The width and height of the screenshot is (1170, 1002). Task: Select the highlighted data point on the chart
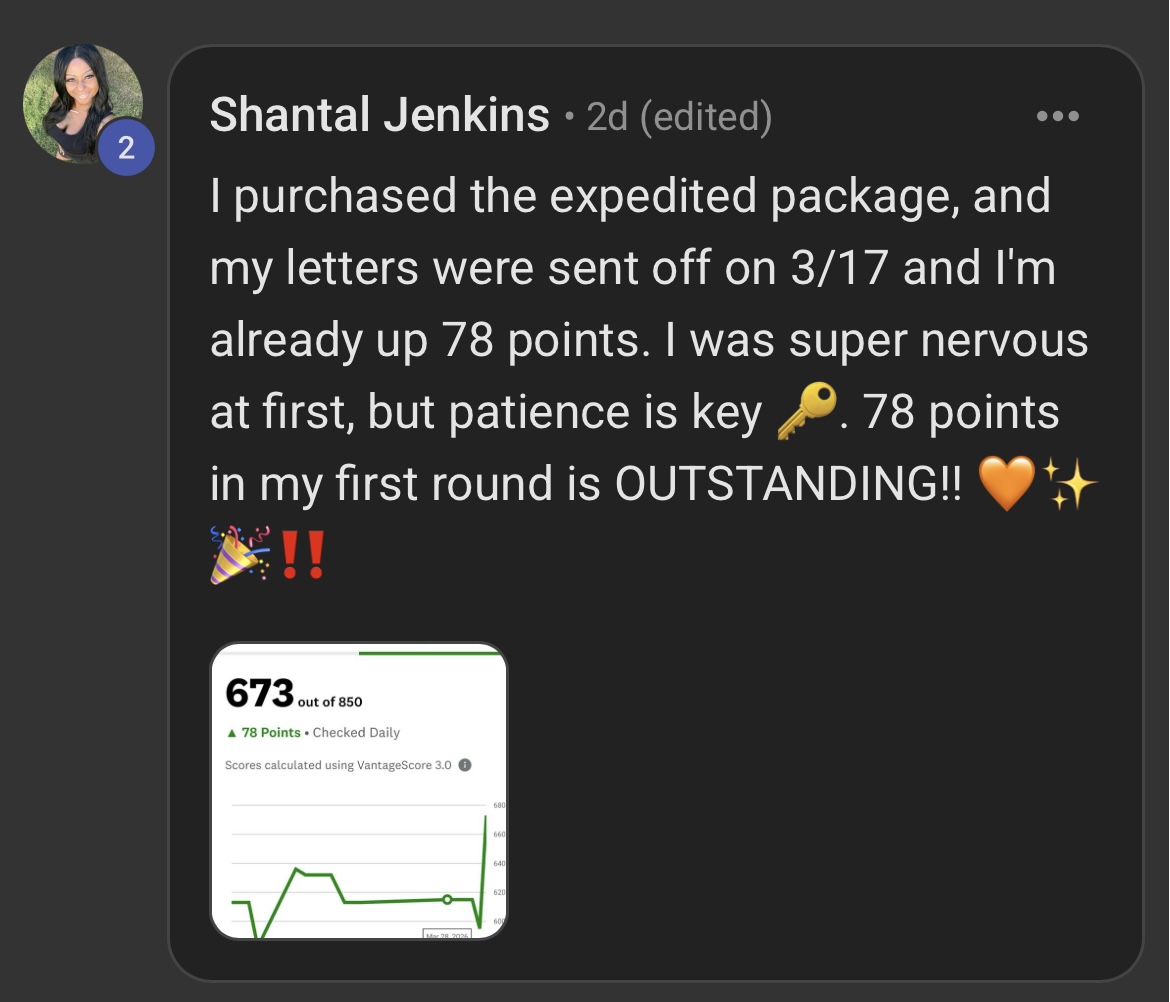(447, 899)
